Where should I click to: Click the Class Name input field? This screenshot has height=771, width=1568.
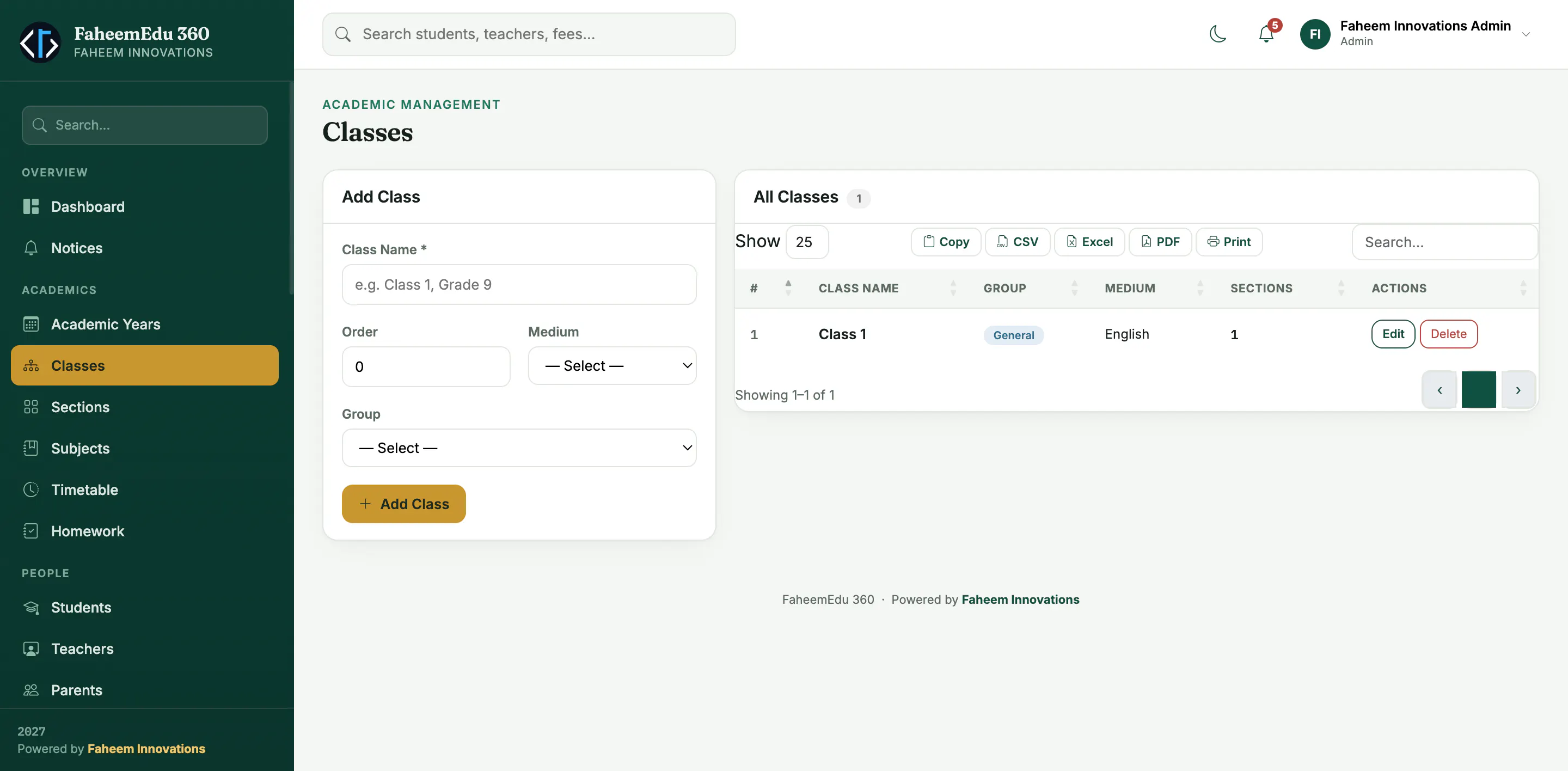pos(519,284)
